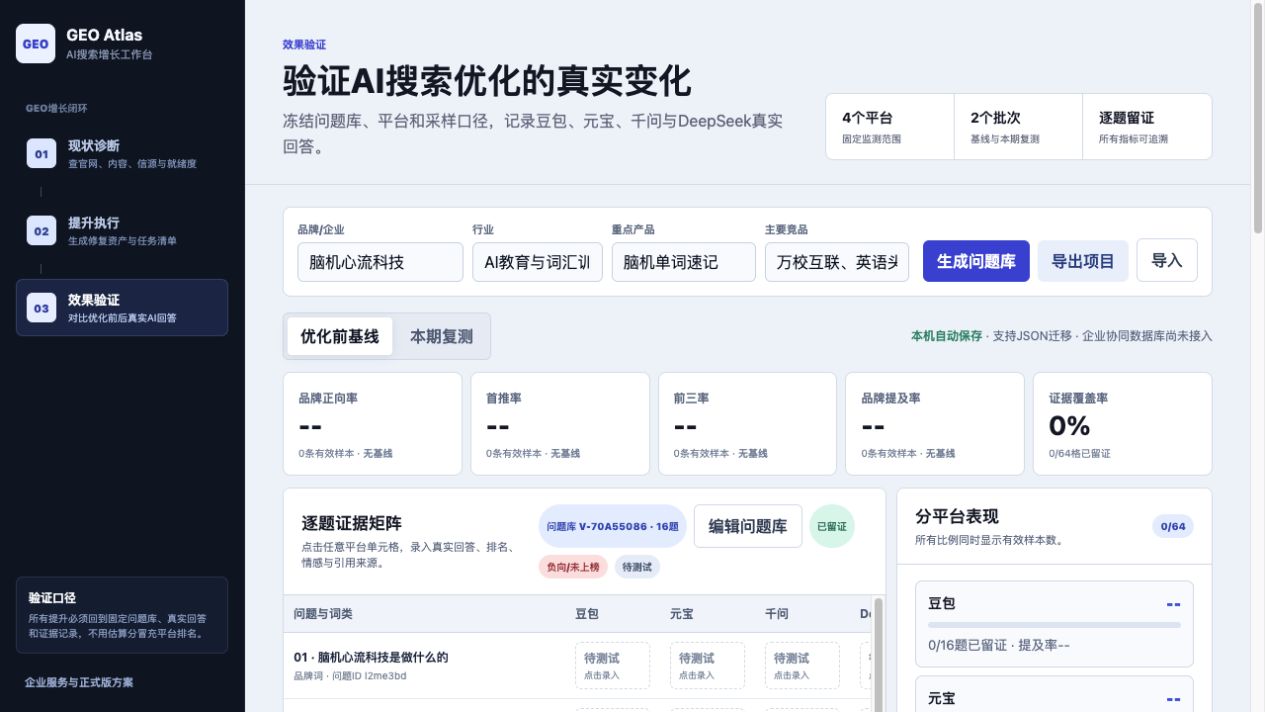Click the 导入 button
Viewport: 1265px width, 712px height.
point(1167,261)
